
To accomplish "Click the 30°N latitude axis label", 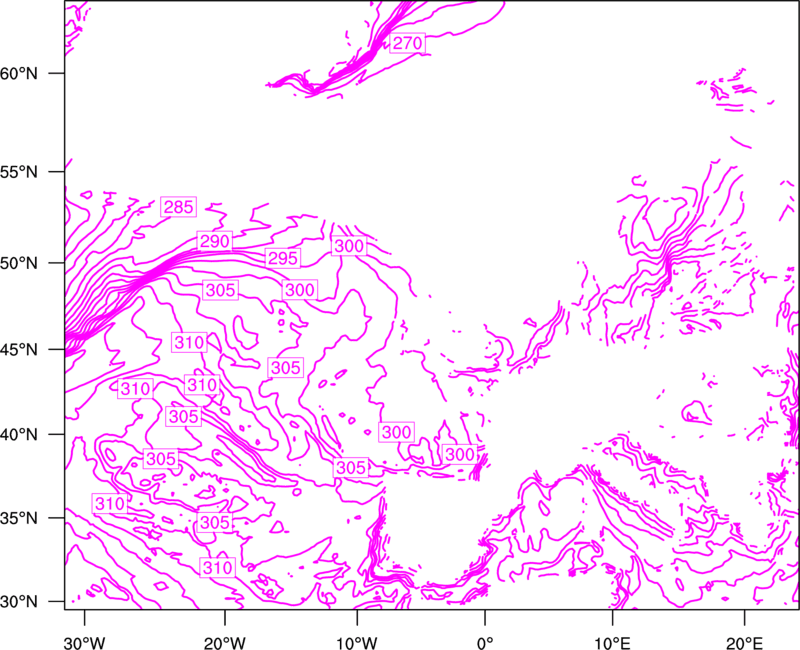I will (x=19, y=602).
